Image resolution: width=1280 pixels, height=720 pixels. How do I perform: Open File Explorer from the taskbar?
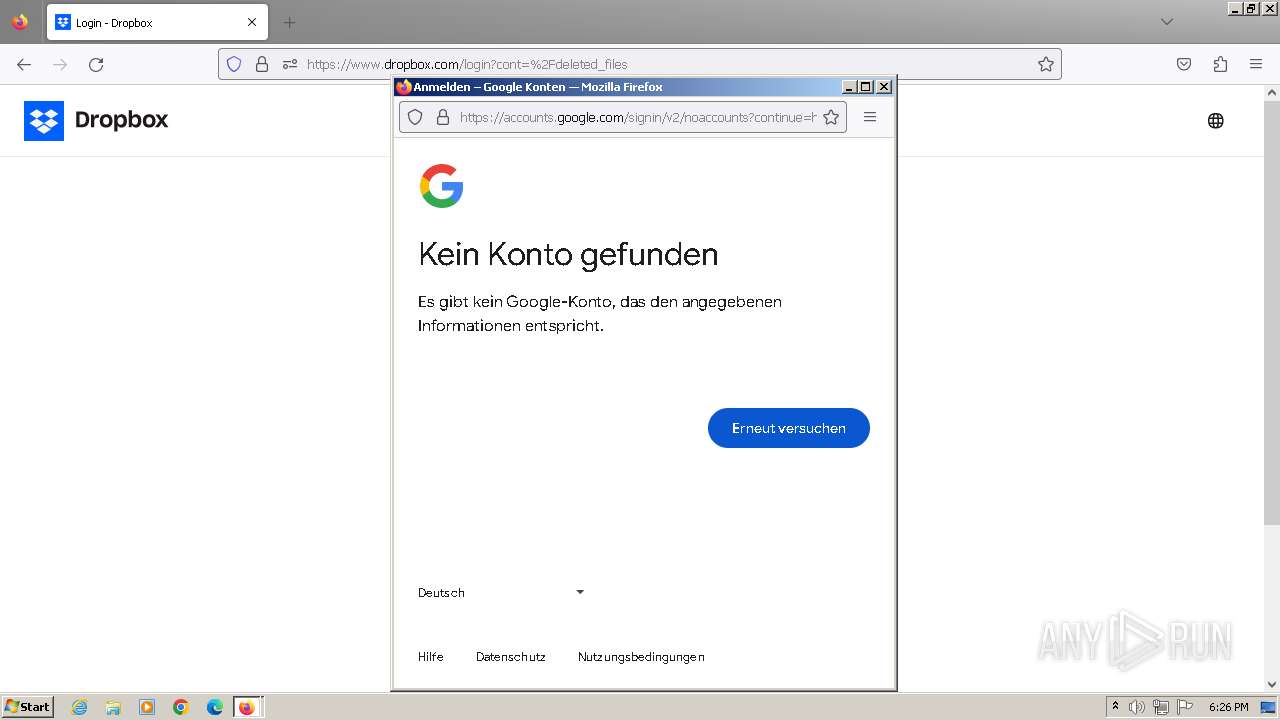pyautogui.click(x=113, y=707)
